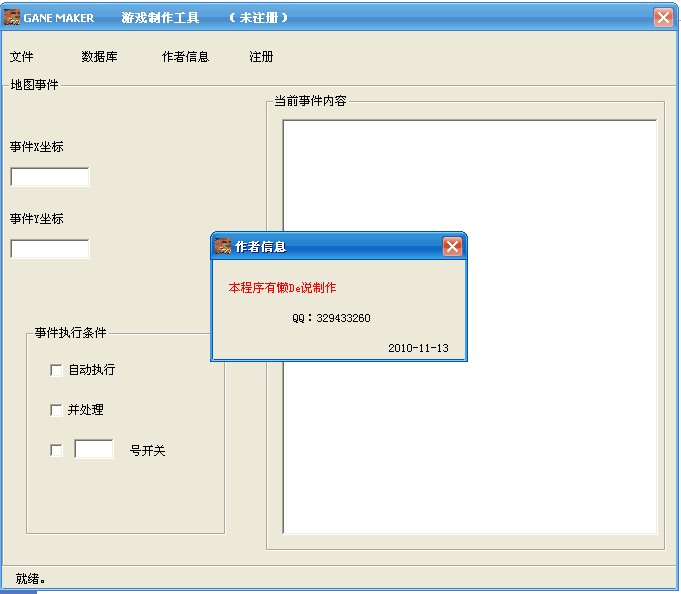Toggle the checkbox beside the 号开关 field
The image size is (681, 594).
(x=56, y=450)
